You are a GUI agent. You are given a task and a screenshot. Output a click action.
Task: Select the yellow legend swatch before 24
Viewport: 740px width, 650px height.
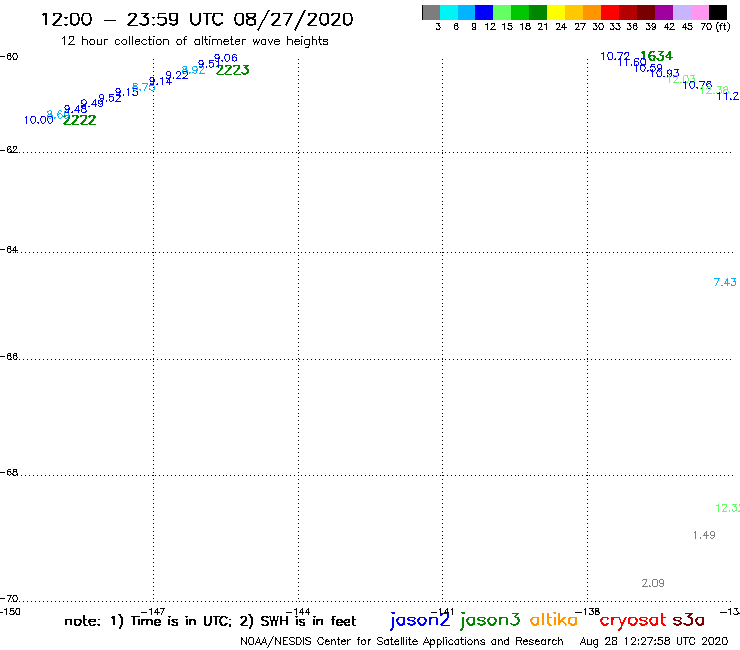point(556,12)
